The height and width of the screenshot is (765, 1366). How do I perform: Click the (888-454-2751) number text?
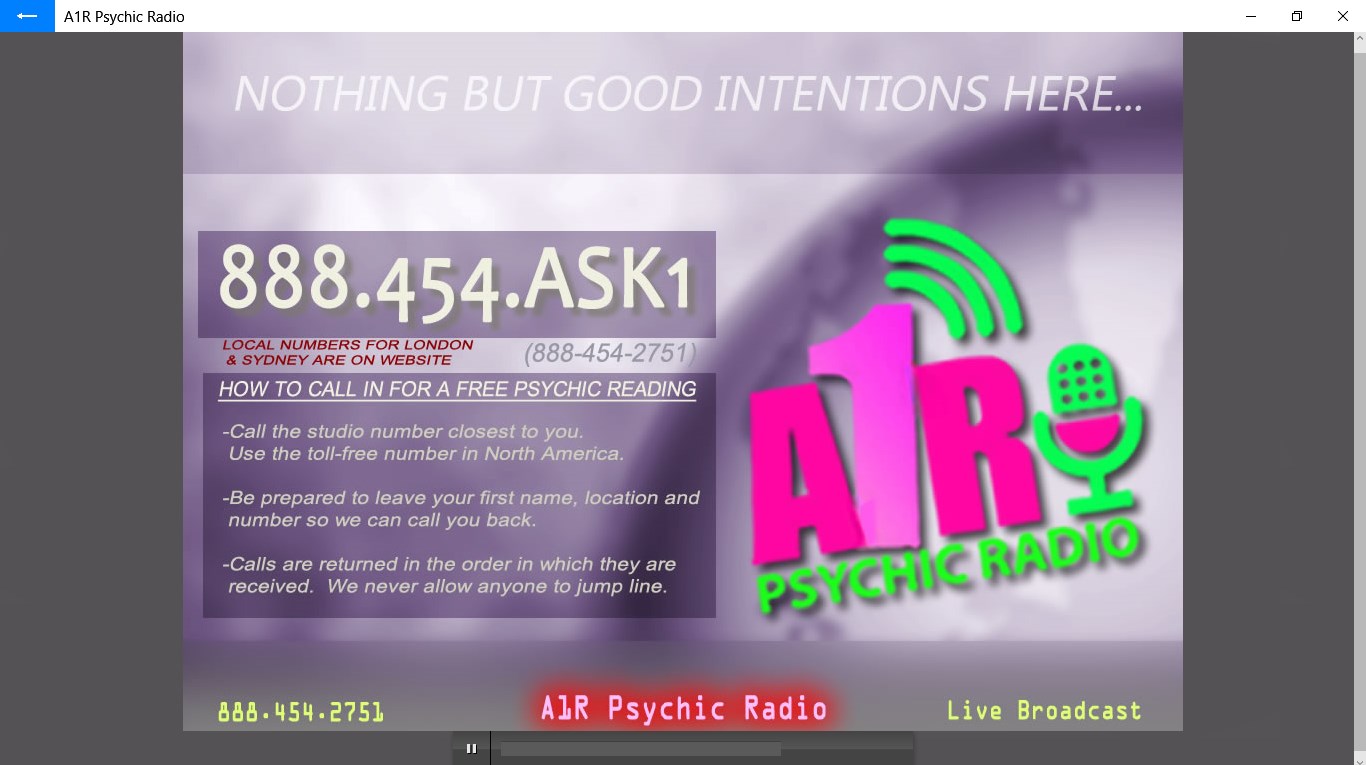610,353
